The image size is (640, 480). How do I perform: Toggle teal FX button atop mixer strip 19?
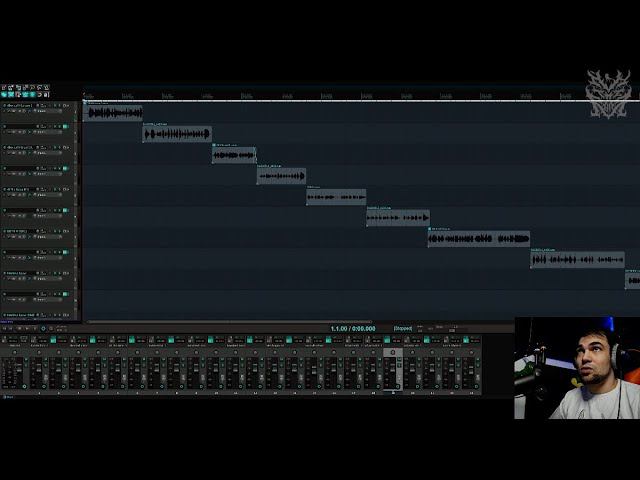pos(387,340)
